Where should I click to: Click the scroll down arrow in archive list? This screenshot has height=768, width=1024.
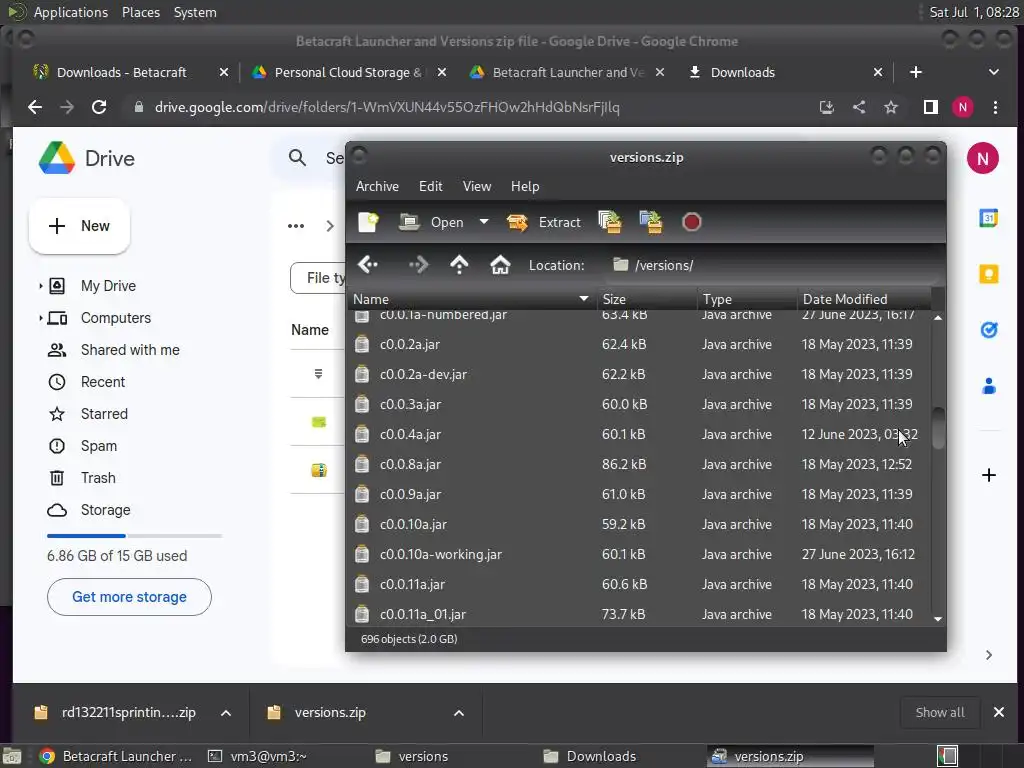click(x=938, y=619)
